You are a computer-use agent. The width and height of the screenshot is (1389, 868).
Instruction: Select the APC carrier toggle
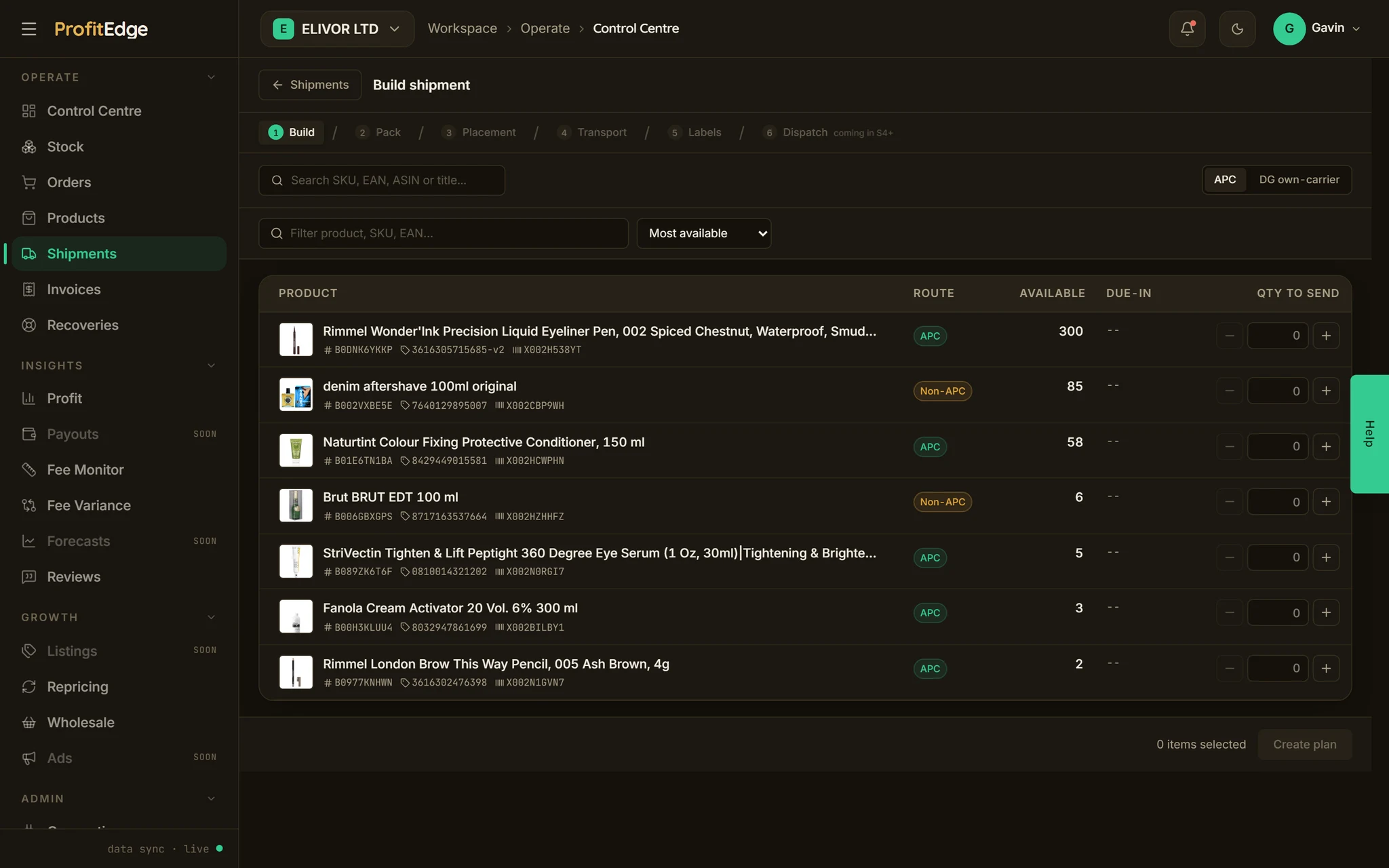pos(1225,180)
